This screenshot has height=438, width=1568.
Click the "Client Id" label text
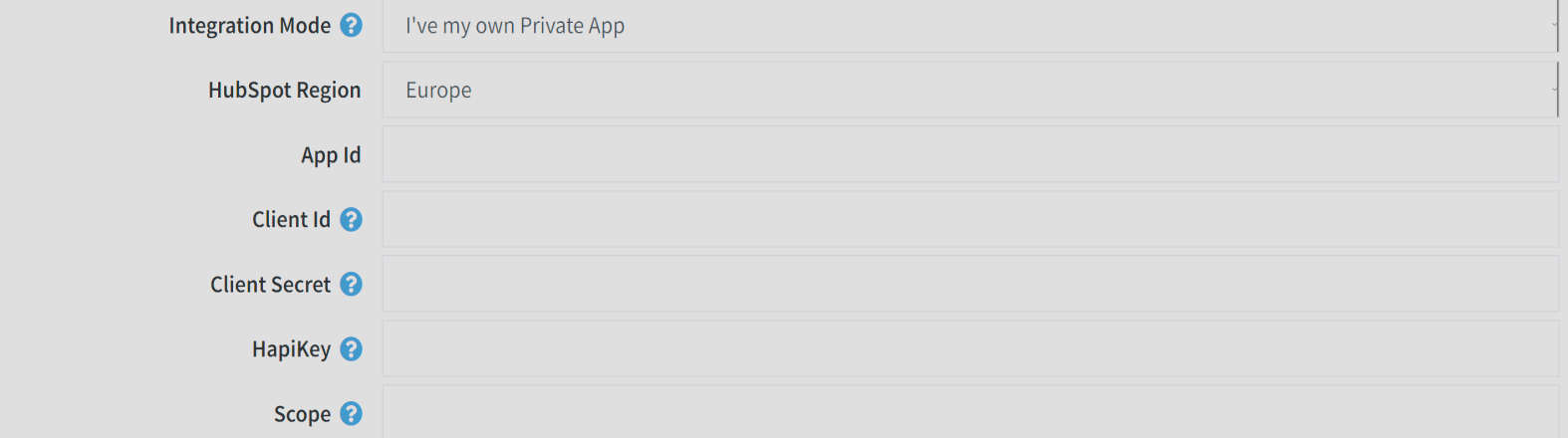[291, 220]
